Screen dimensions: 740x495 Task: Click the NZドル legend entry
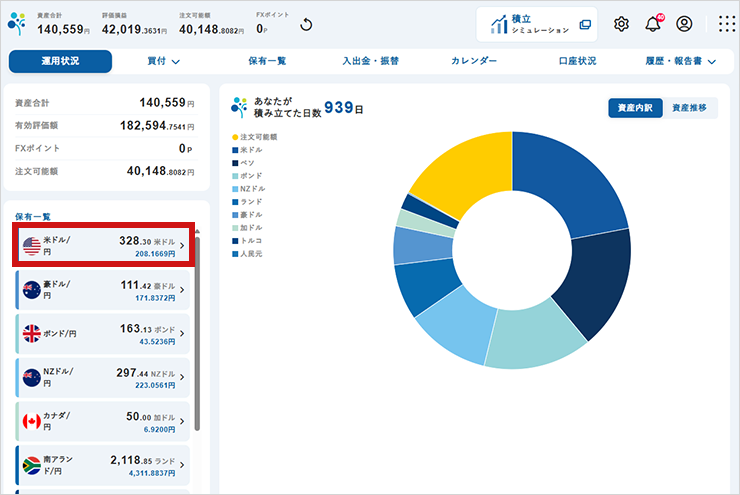pyautogui.click(x=249, y=189)
